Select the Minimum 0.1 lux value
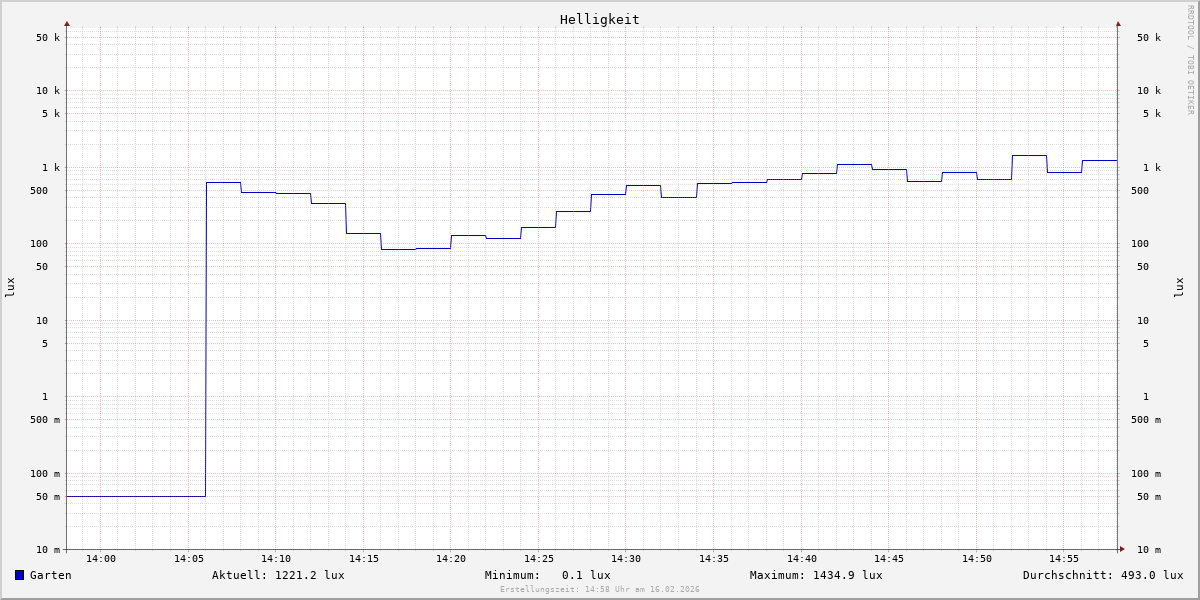 547,575
